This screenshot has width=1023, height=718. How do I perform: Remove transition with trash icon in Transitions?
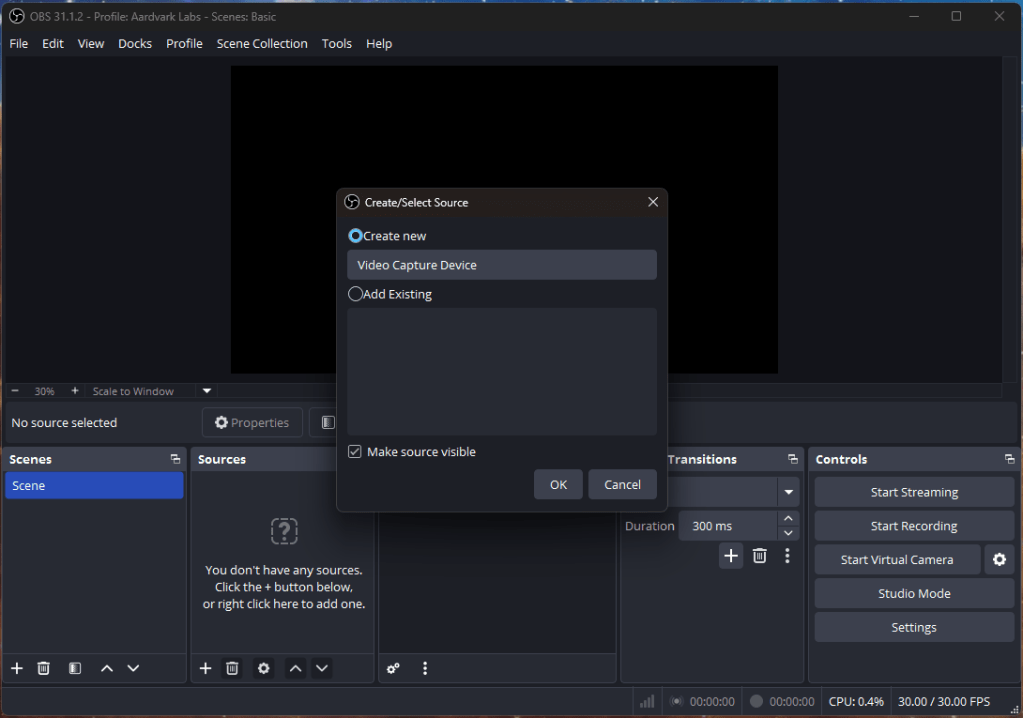click(x=760, y=556)
